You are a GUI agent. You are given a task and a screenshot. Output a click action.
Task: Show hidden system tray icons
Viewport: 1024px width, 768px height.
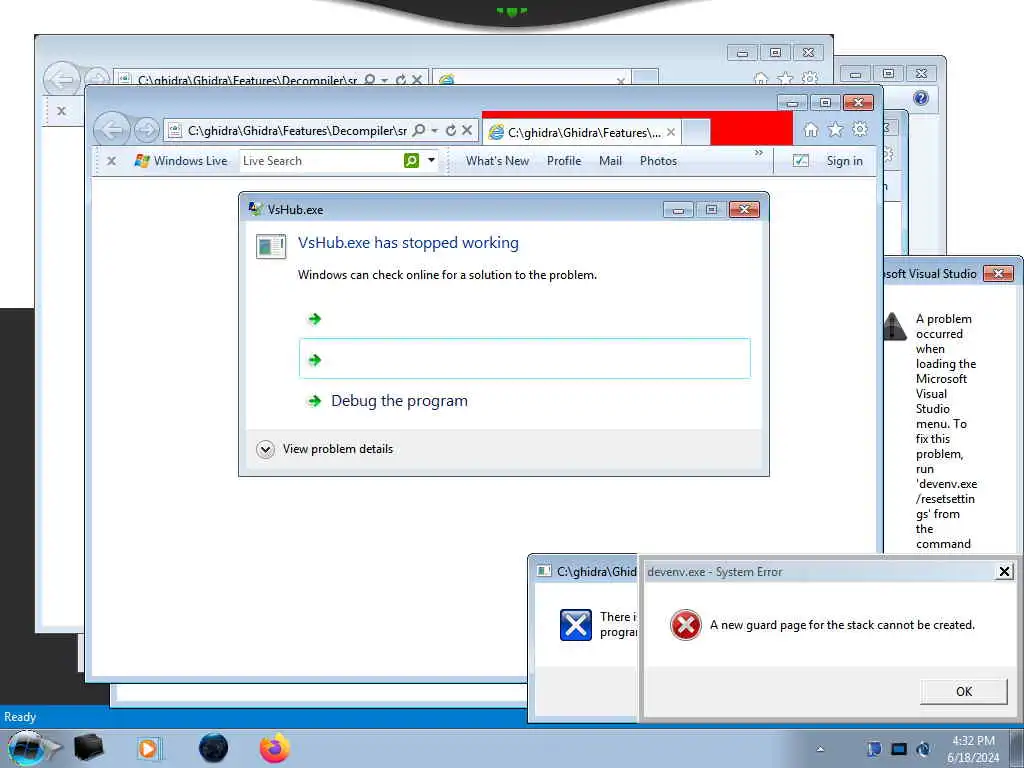(x=820, y=749)
